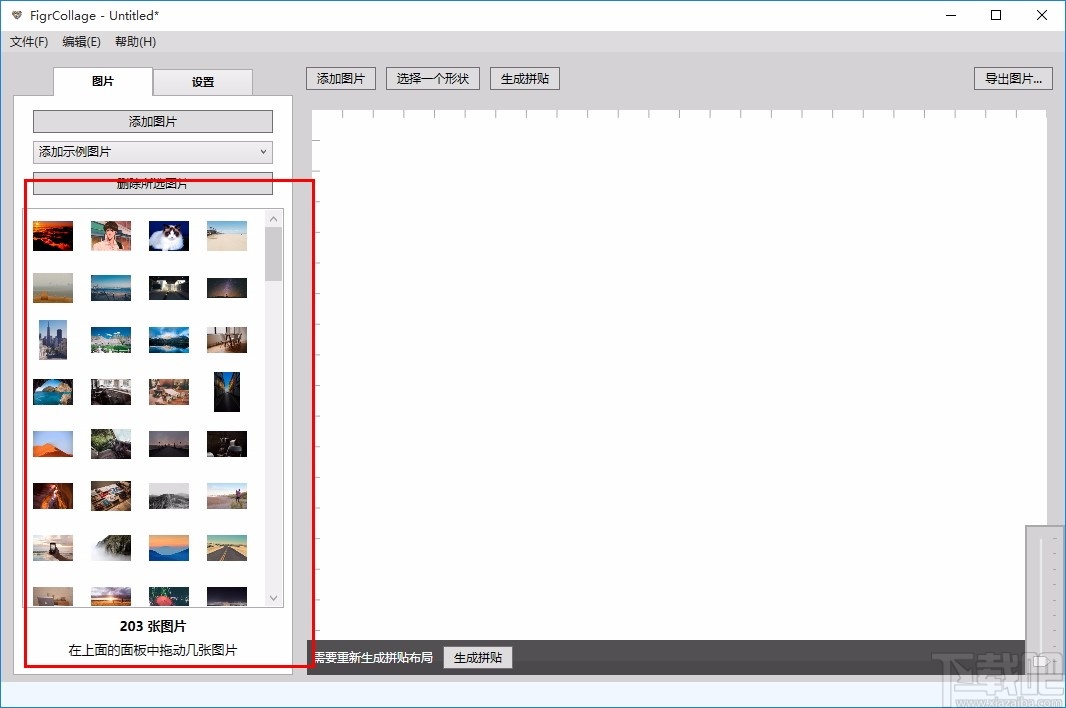
Task: Click the 导出图片... button
Action: [x=1013, y=78]
